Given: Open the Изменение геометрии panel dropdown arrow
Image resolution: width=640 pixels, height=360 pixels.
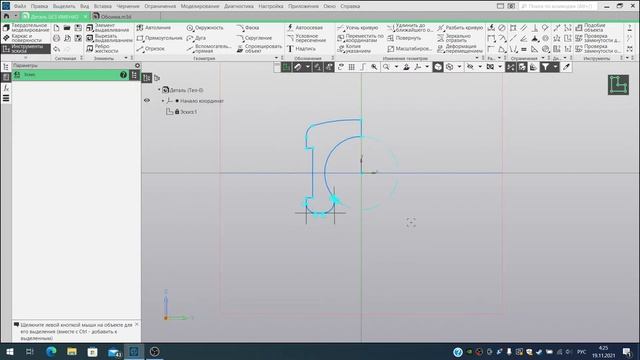Looking at the screenshot, I should (477, 58).
